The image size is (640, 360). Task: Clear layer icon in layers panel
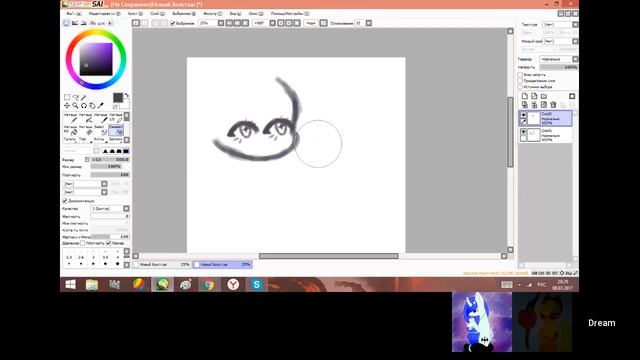(544, 105)
